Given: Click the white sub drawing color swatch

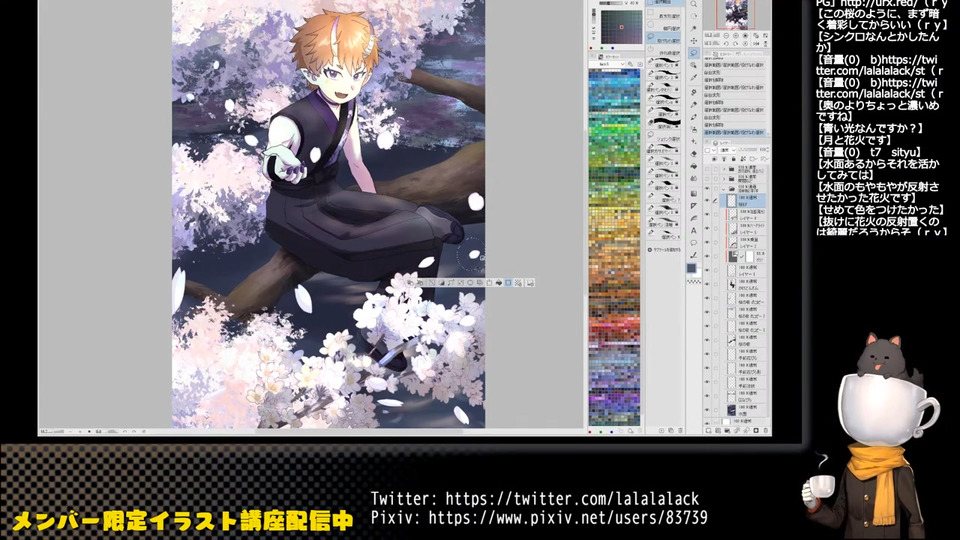Looking at the screenshot, I should click(699, 274).
